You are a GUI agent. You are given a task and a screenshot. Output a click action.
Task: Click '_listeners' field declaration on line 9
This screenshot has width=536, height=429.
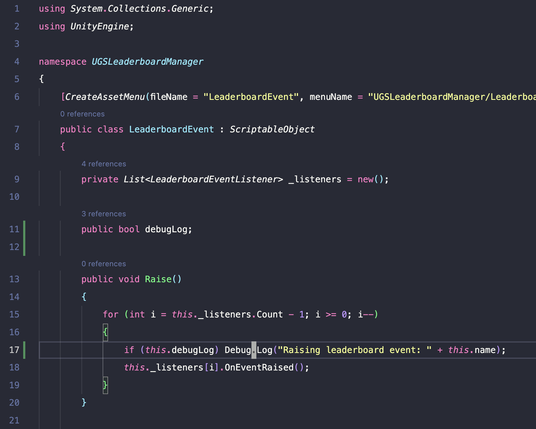pyautogui.click(x=315, y=179)
